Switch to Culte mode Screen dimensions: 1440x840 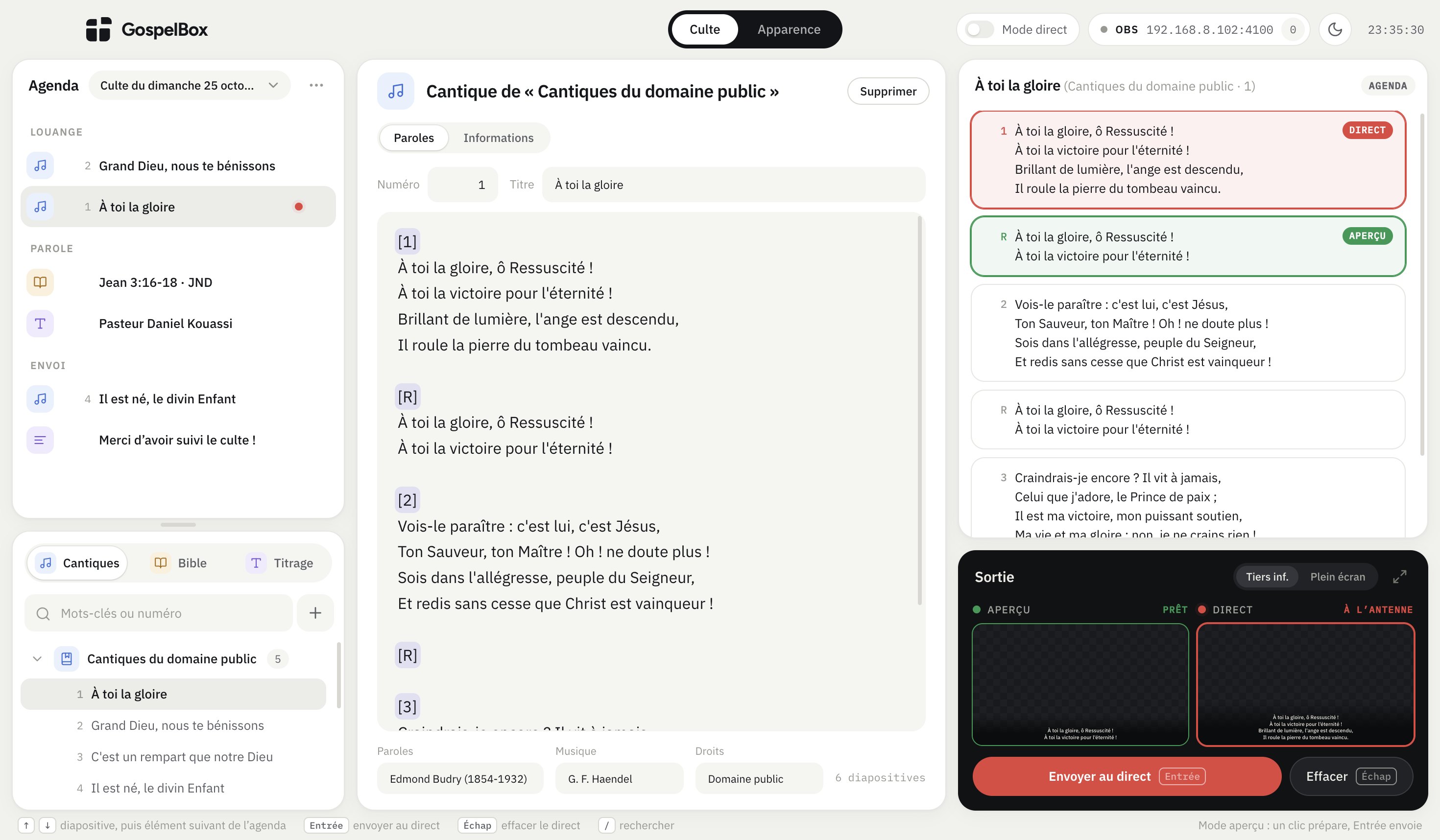pos(704,29)
